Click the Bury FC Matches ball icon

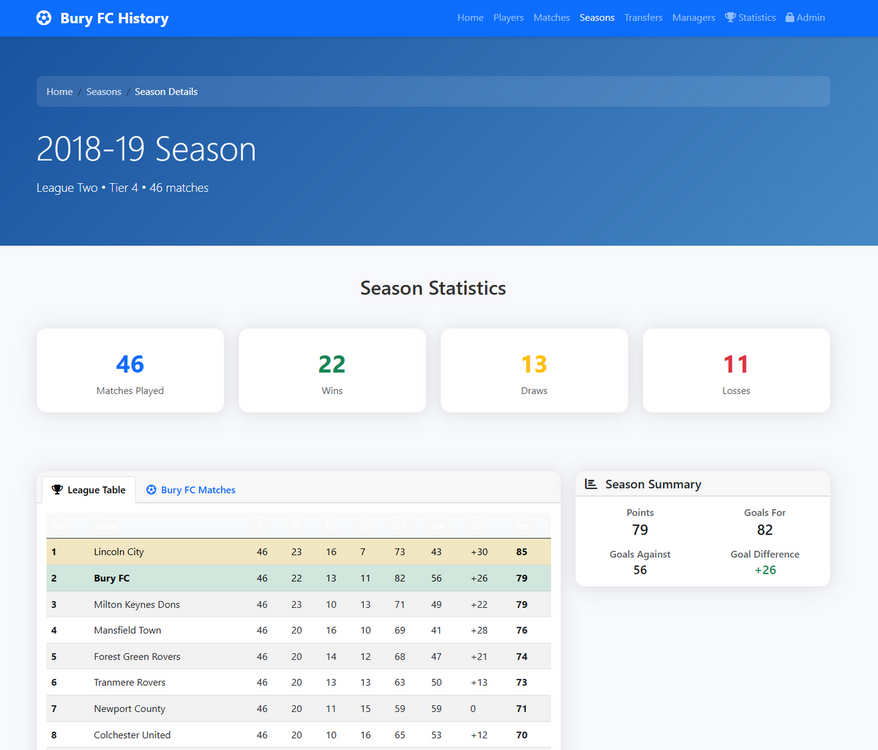[151, 490]
